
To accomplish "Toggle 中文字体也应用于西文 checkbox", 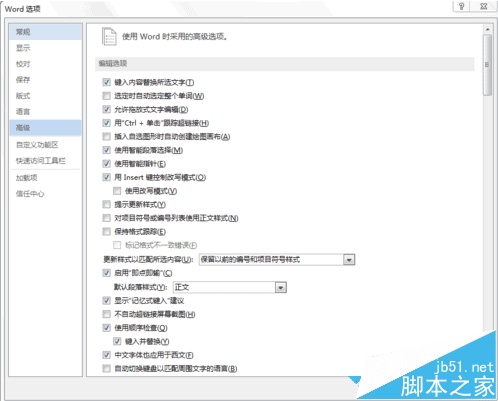I will (x=106, y=355).
